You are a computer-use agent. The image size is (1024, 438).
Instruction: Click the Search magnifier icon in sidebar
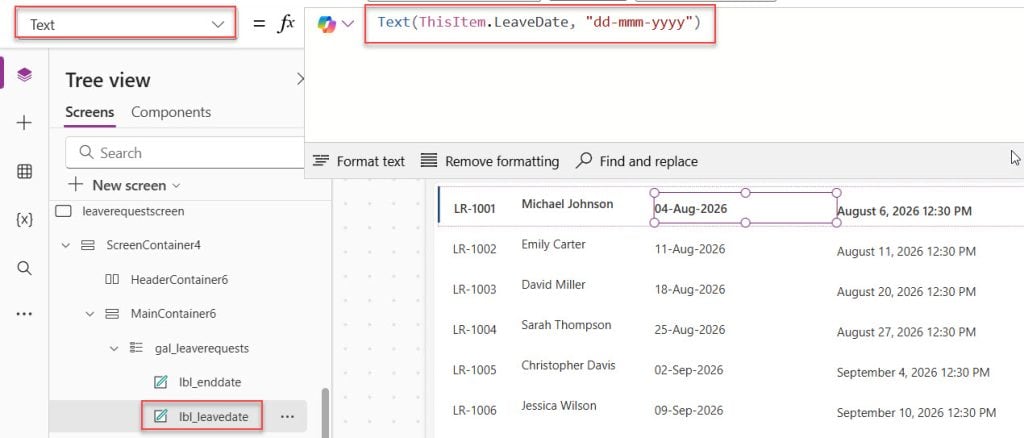coord(24,268)
